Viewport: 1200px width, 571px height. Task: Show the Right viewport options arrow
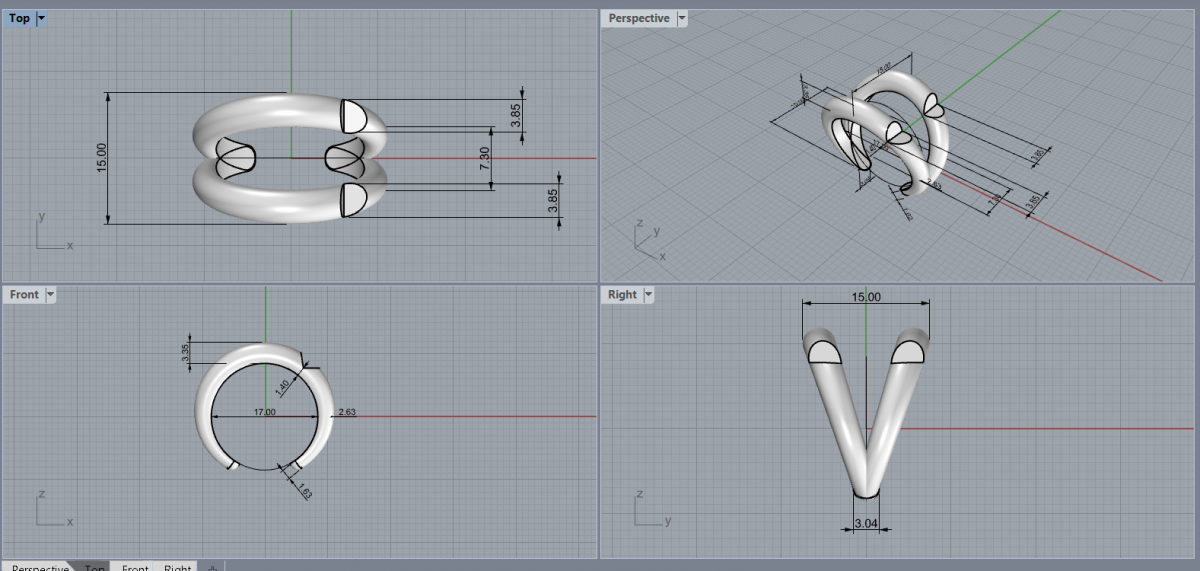pos(648,295)
